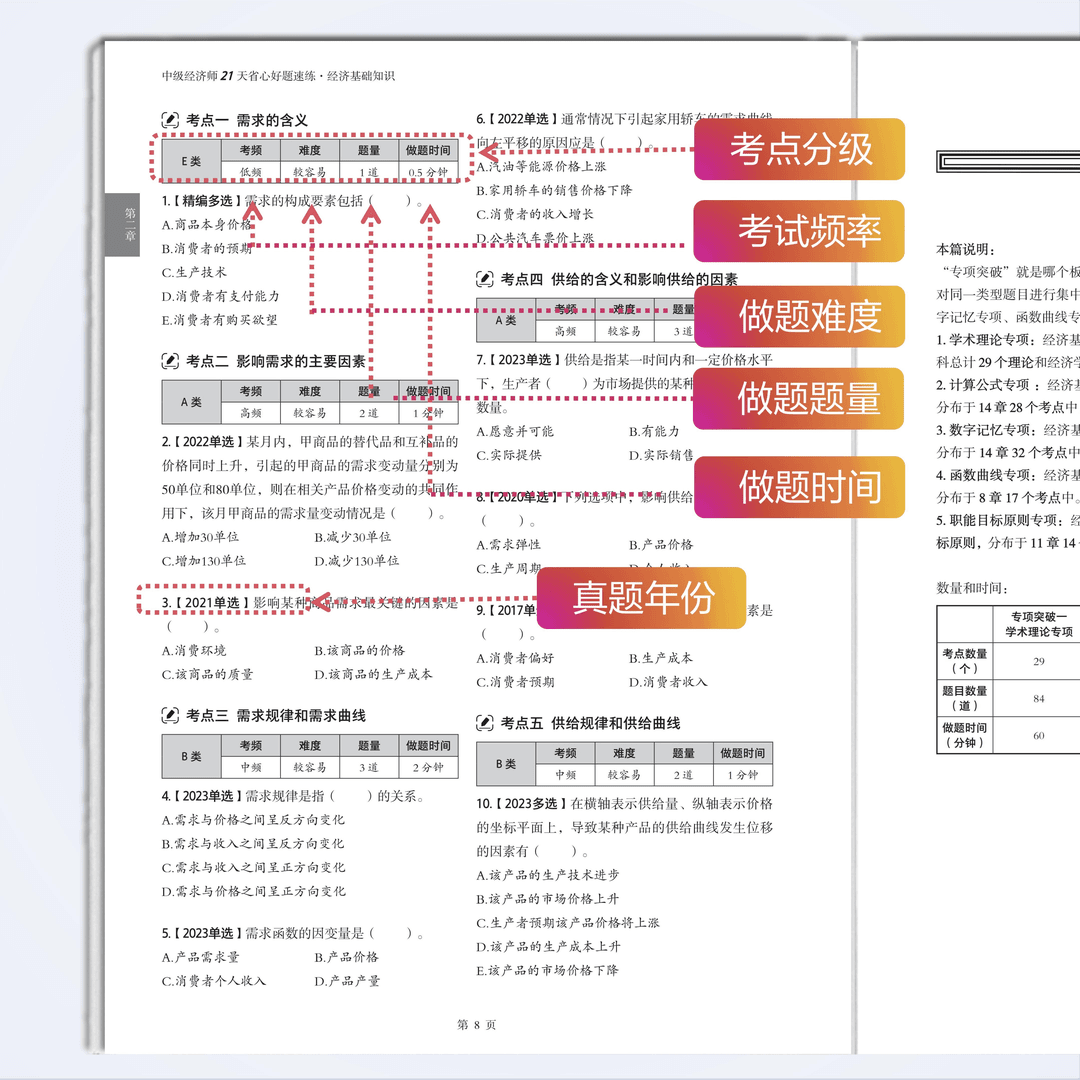
Task: Choose option A.增加30单位
Action: (200, 537)
